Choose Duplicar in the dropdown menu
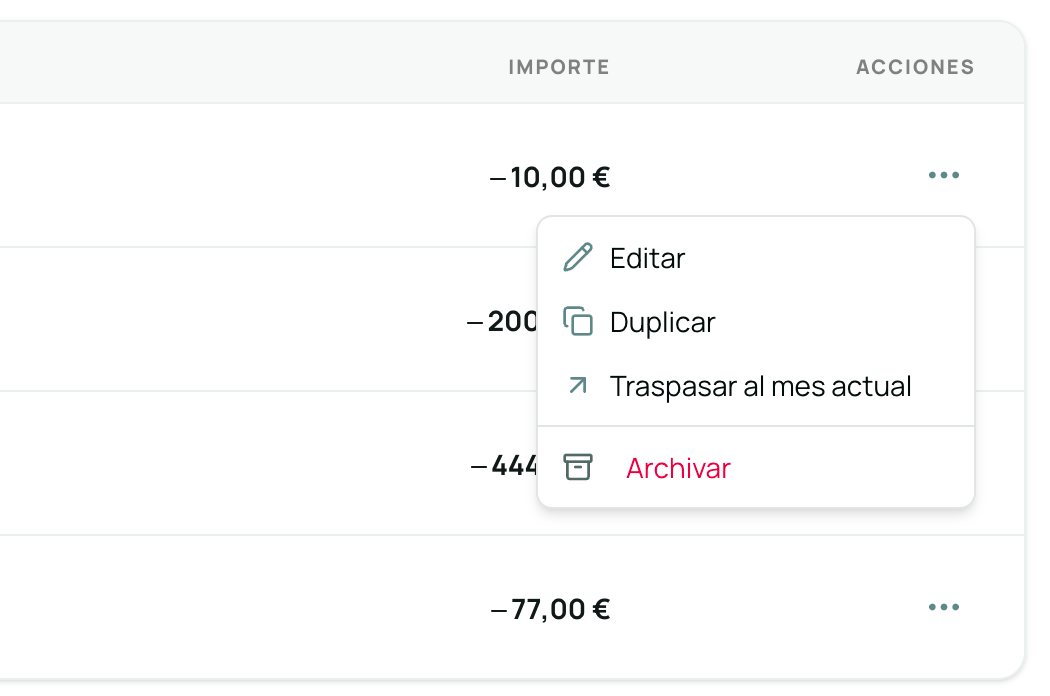Image resolution: width=1050 pixels, height=696 pixels. [662, 321]
